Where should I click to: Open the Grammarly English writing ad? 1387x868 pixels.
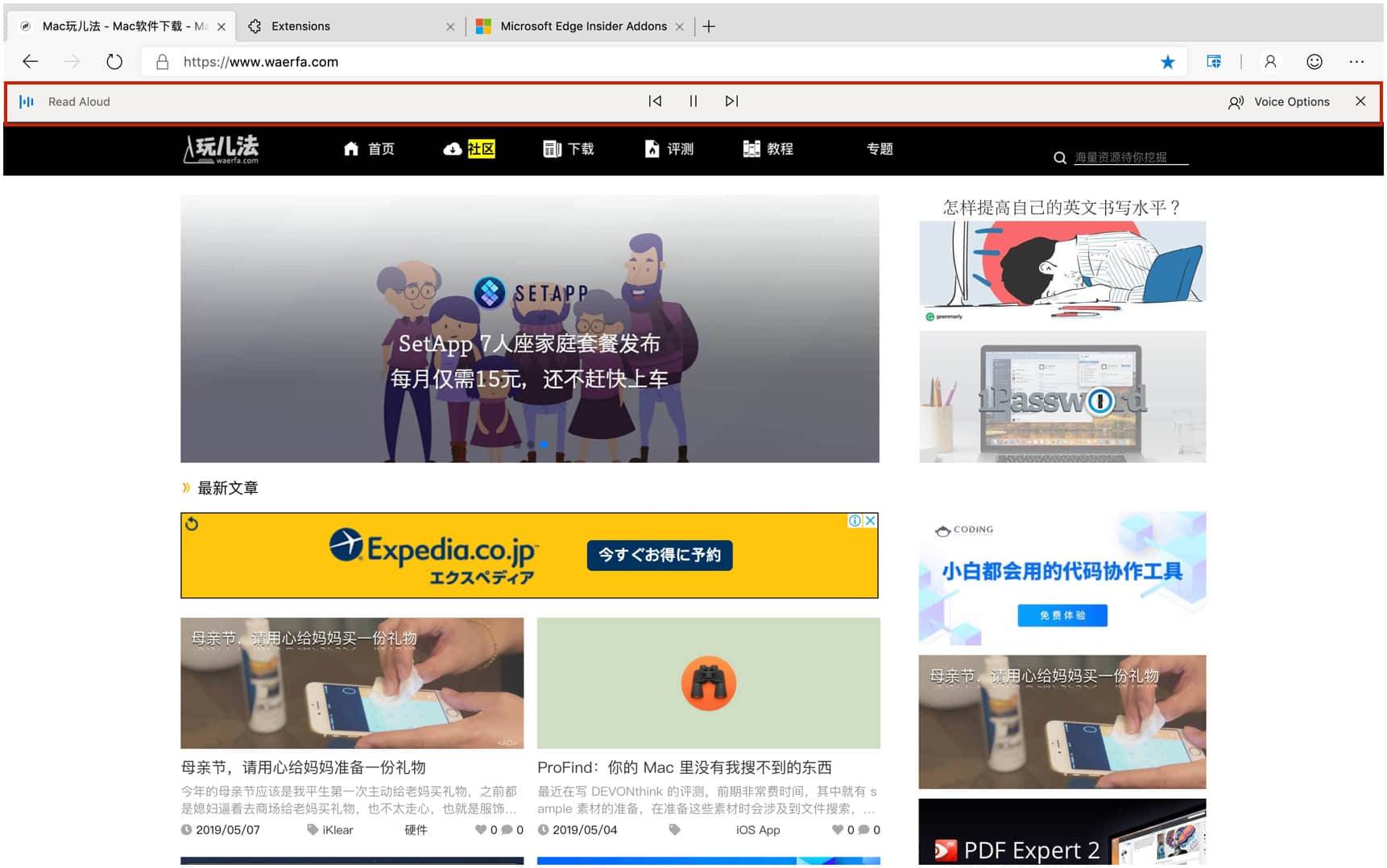pos(1062,260)
